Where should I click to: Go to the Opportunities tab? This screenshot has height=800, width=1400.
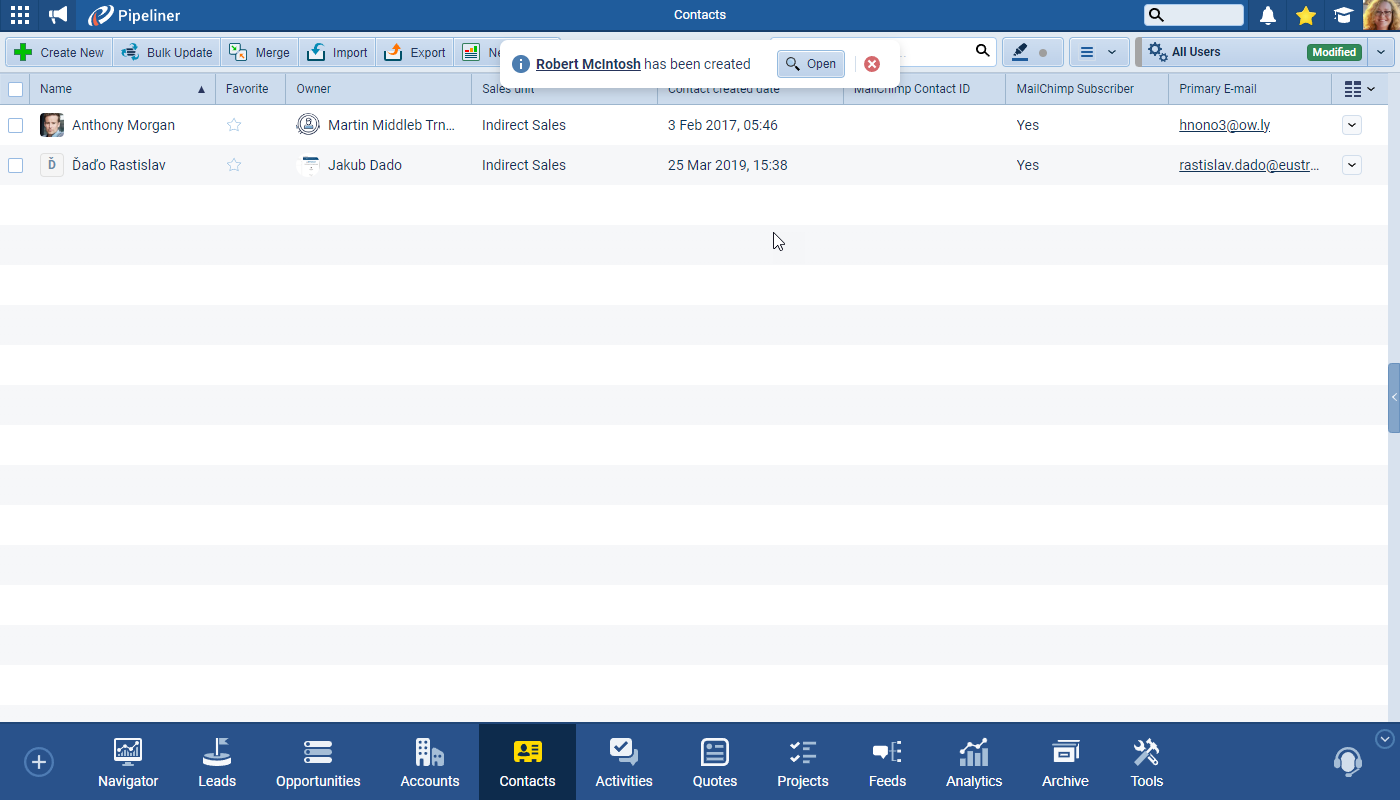pyautogui.click(x=318, y=763)
